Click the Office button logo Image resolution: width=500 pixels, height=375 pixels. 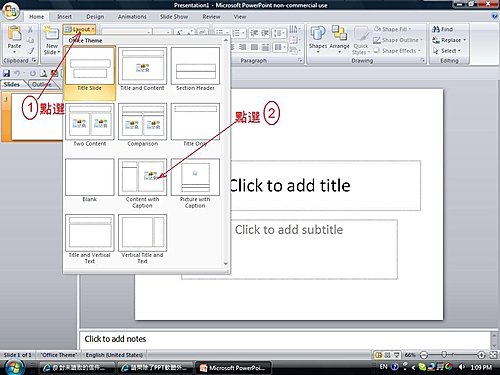(11, 11)
